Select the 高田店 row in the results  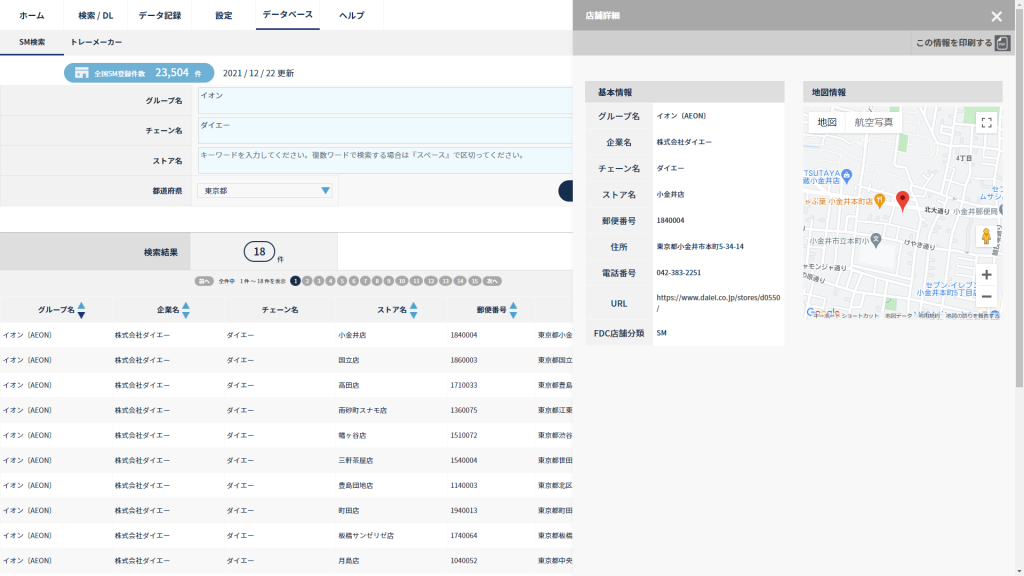[x=286, y=385]
